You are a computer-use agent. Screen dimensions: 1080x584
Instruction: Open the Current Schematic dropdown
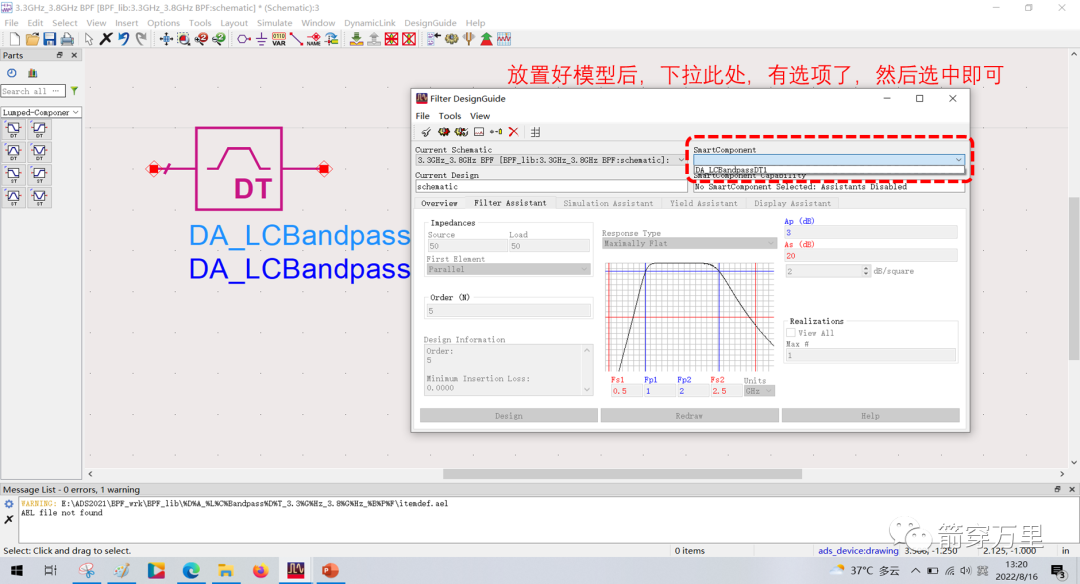tap(551, 160)
